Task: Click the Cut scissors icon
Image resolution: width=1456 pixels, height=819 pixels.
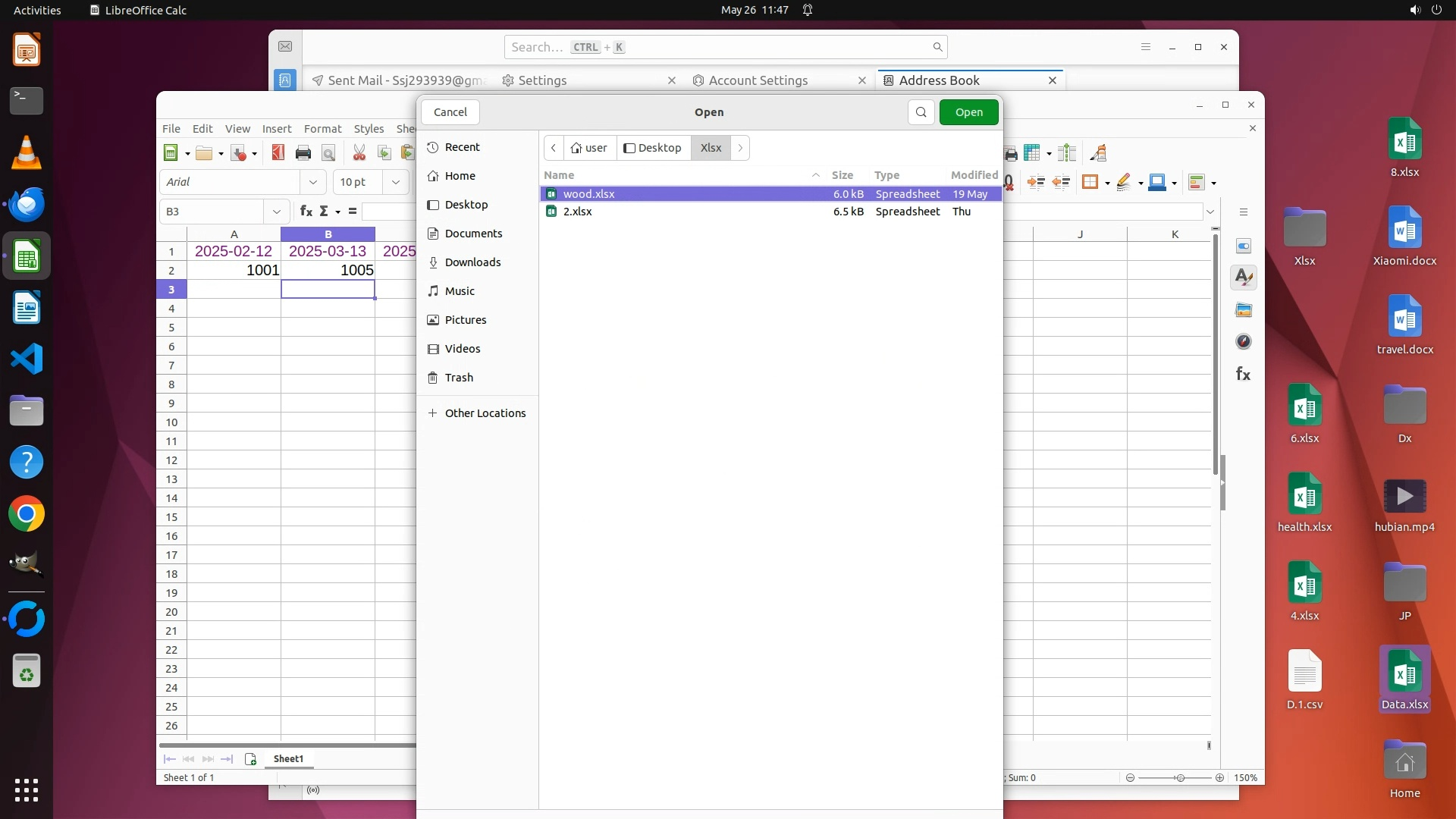Action: tap(359, 153)
